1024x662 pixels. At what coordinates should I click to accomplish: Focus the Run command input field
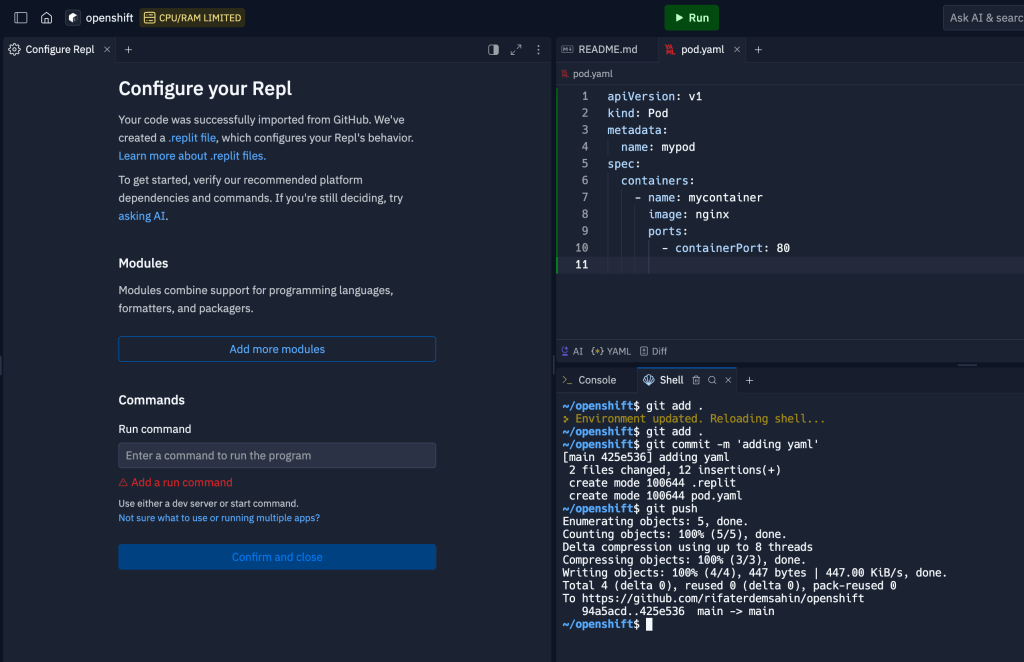[x=277, y=456]
